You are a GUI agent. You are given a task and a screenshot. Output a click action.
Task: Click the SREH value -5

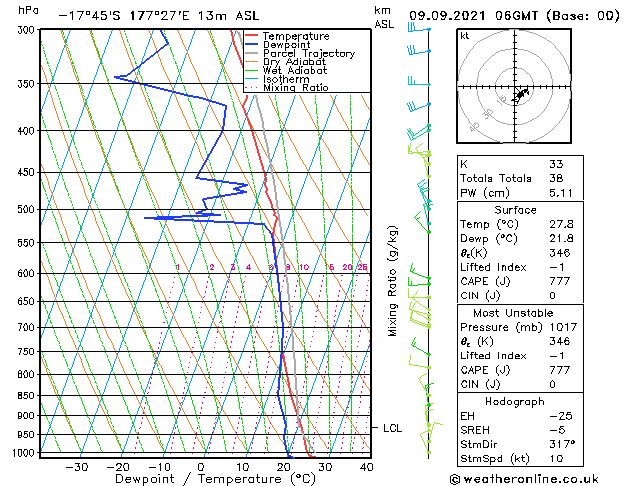(557, 430)
